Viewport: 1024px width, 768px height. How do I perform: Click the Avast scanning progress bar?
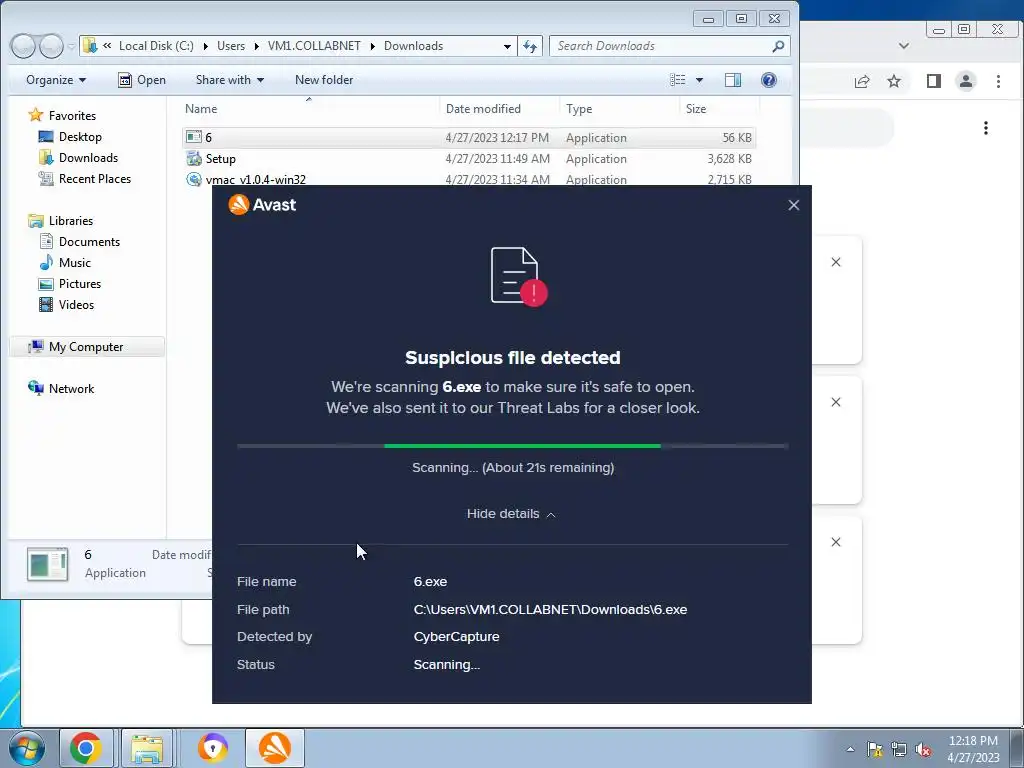[513, 446]
